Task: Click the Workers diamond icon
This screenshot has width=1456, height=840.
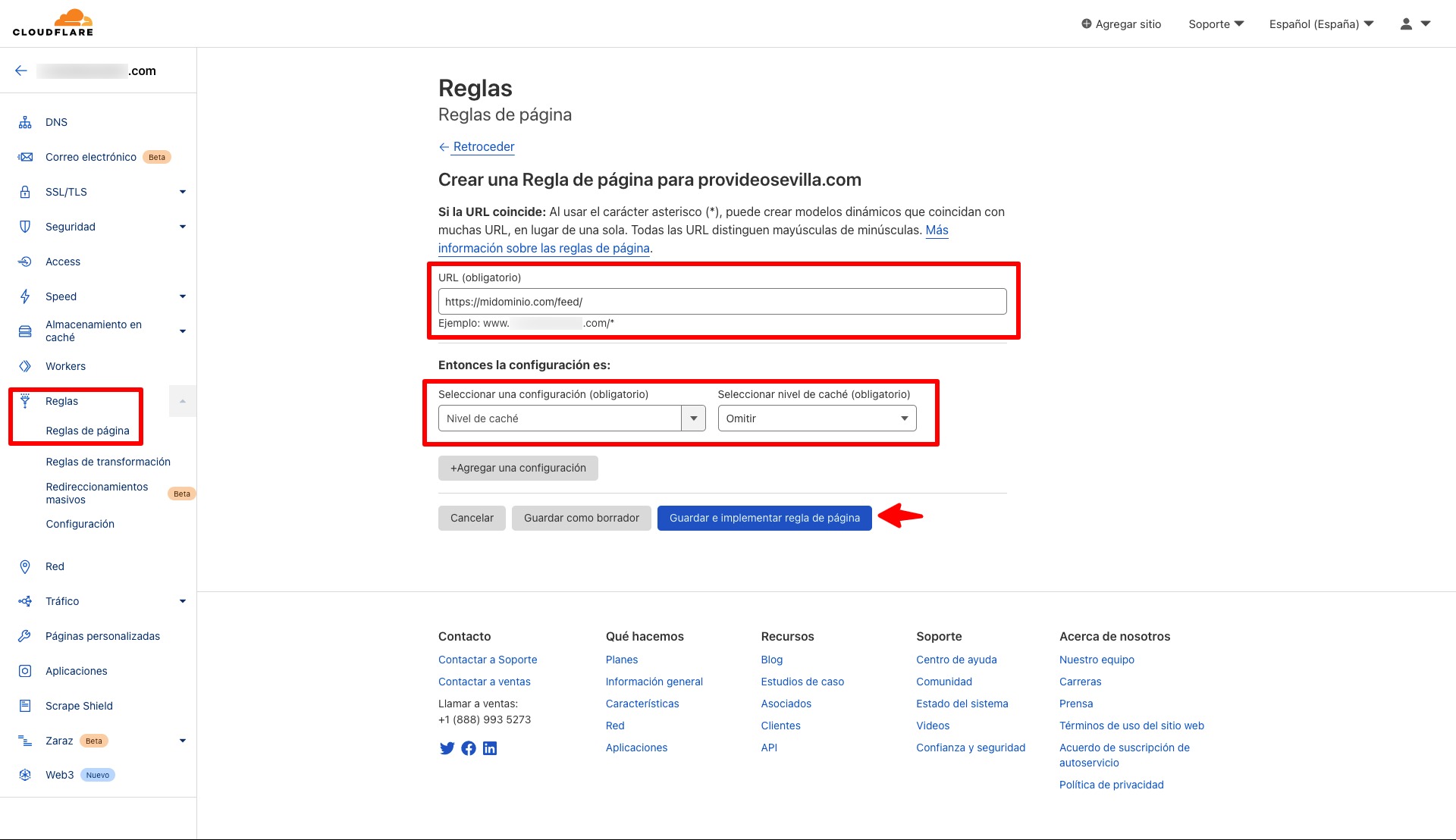Action: point(25,366)
